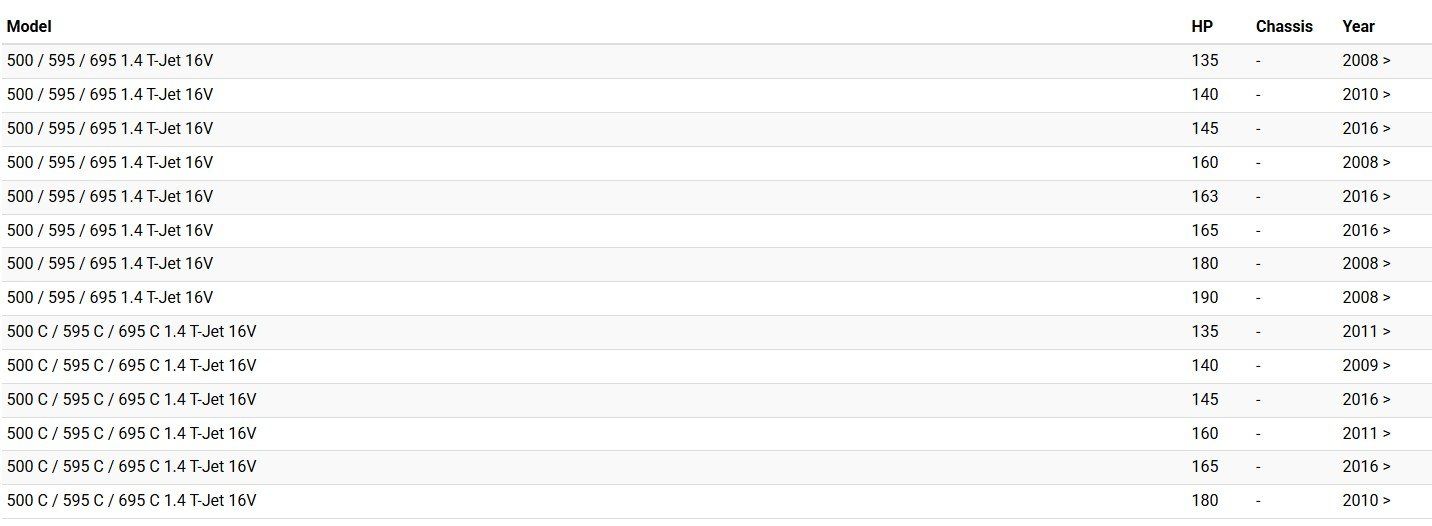Click the HP column header
The width and height of the screenshot is (1432, 526).
pyautogui.click(x=1202, y=26)
